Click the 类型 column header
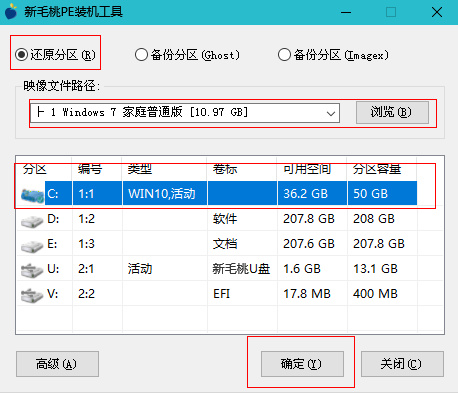 pos(140,169)
